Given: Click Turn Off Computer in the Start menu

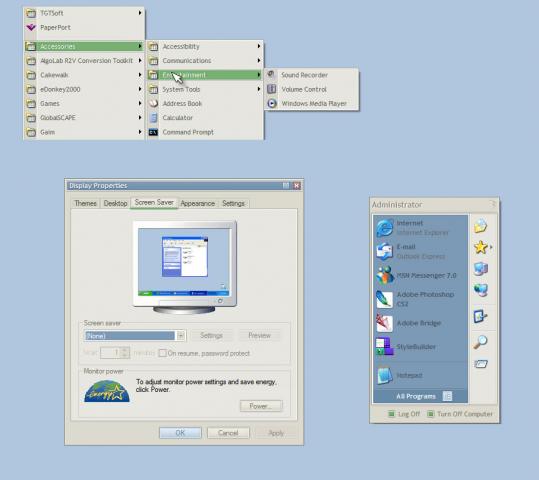Looking at the screenshot, I should [460, 414].
